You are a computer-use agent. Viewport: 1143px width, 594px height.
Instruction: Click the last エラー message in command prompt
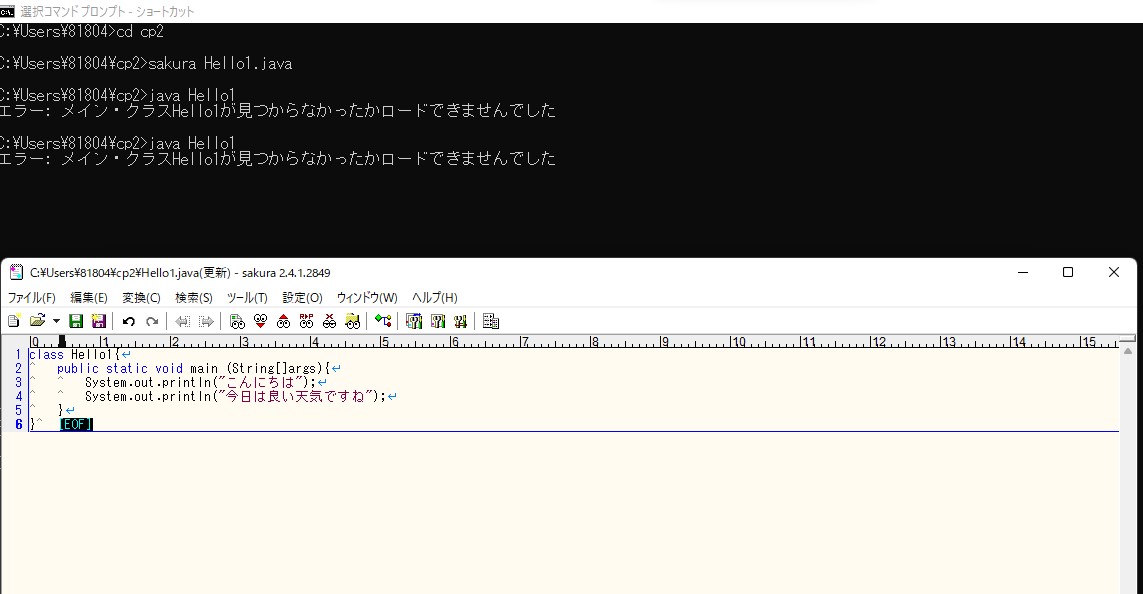click(x=278, y=159)
